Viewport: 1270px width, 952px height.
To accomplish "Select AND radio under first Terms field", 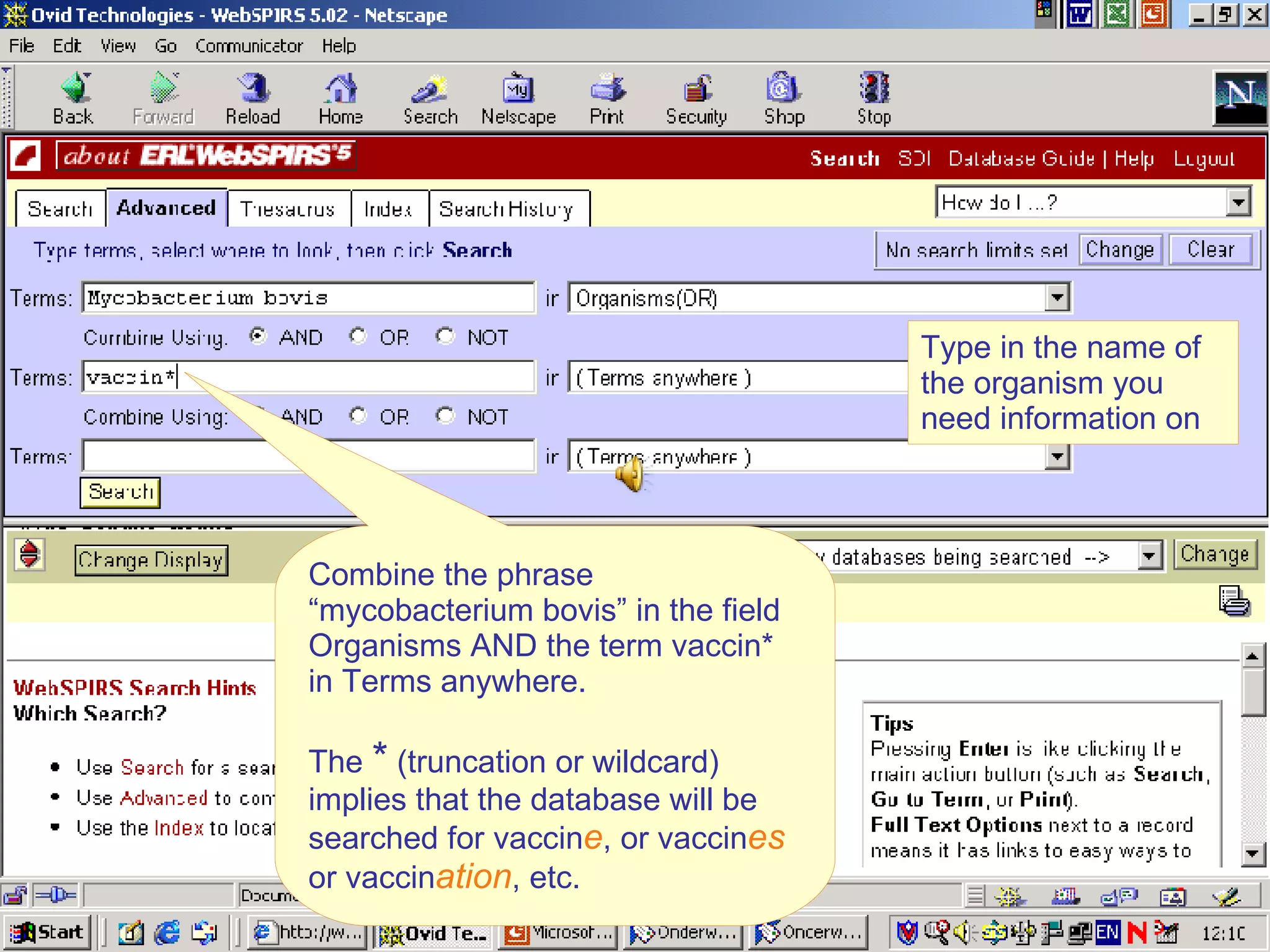I will coord(258,336).
